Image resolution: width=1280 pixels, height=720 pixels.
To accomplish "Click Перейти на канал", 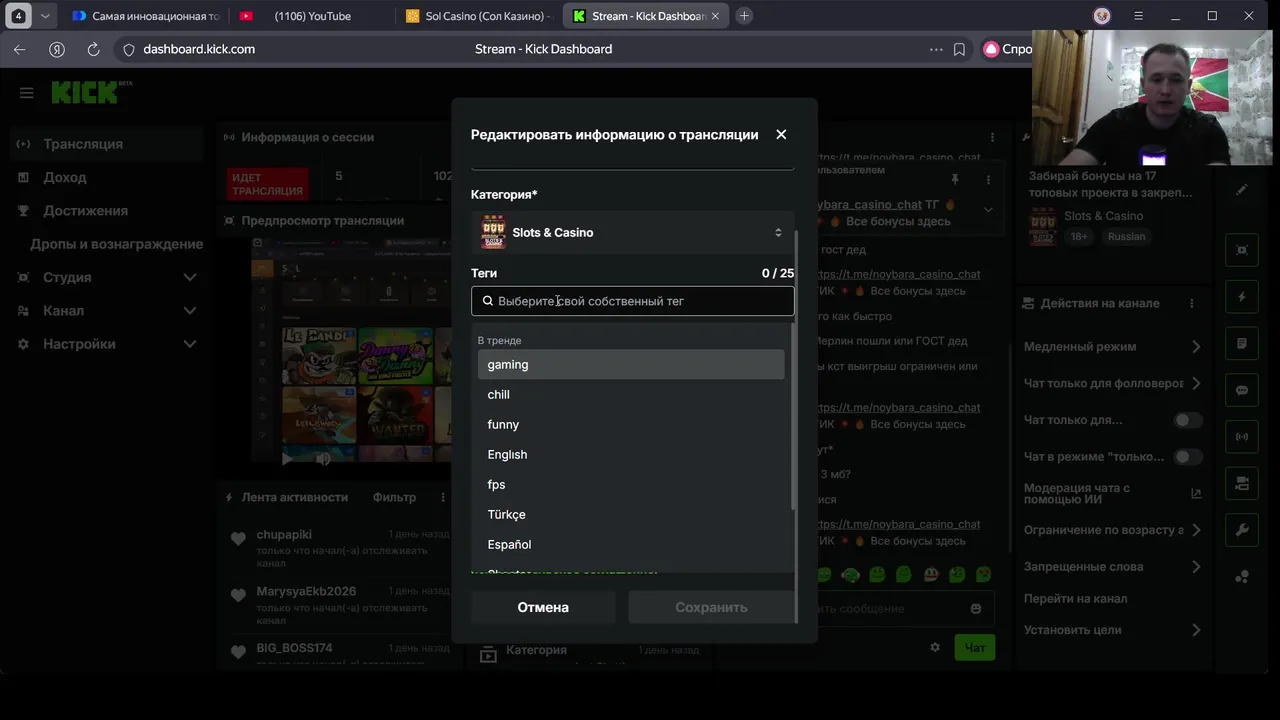I will pyautogui.click(x=1075, y=599).
